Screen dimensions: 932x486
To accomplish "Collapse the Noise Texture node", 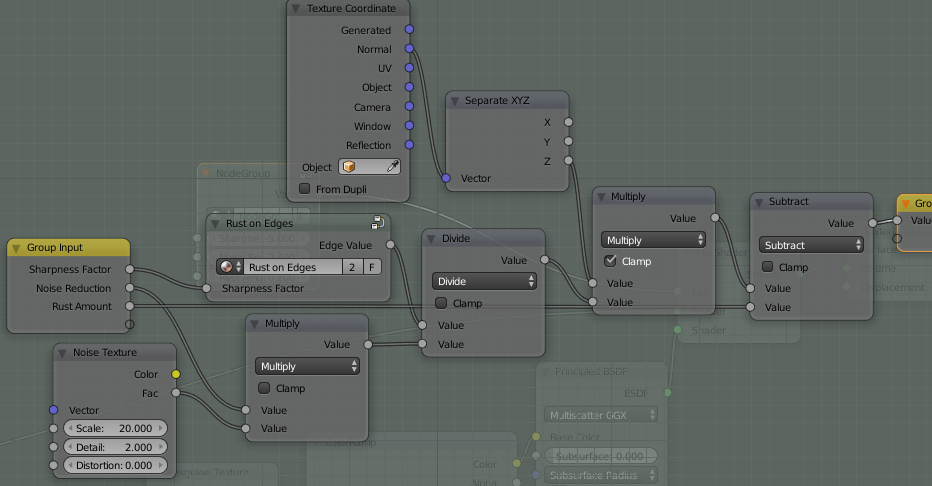I will point(62,353).
